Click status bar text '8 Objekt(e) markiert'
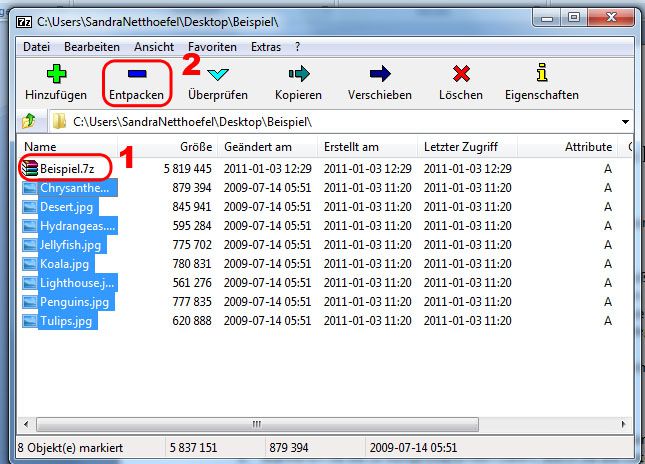 (70, 448)
